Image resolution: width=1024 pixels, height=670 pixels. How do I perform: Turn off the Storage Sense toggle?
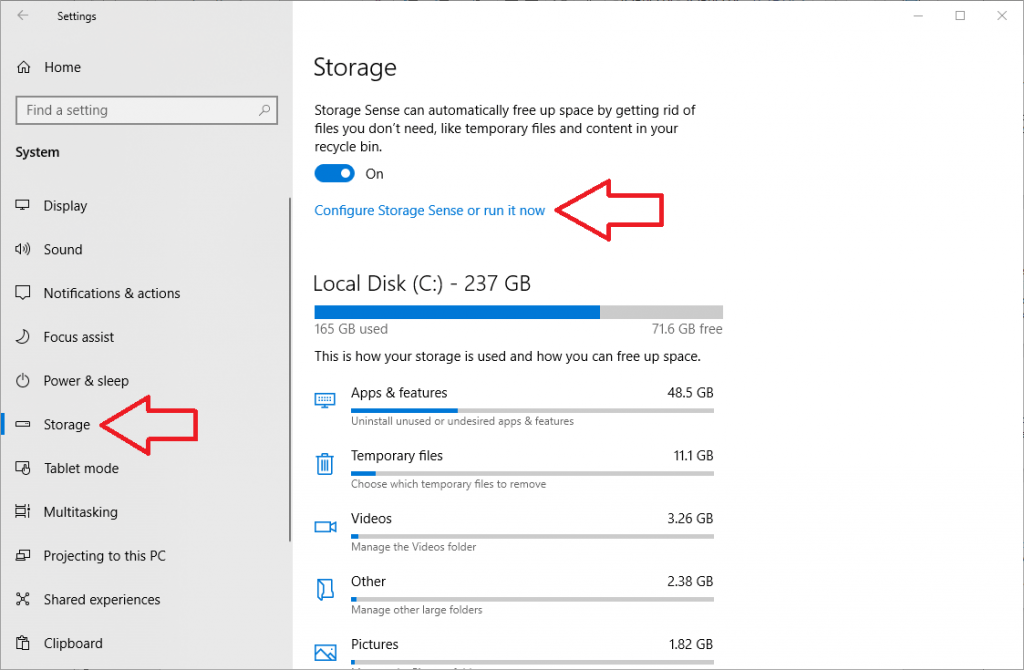[334, 174]
